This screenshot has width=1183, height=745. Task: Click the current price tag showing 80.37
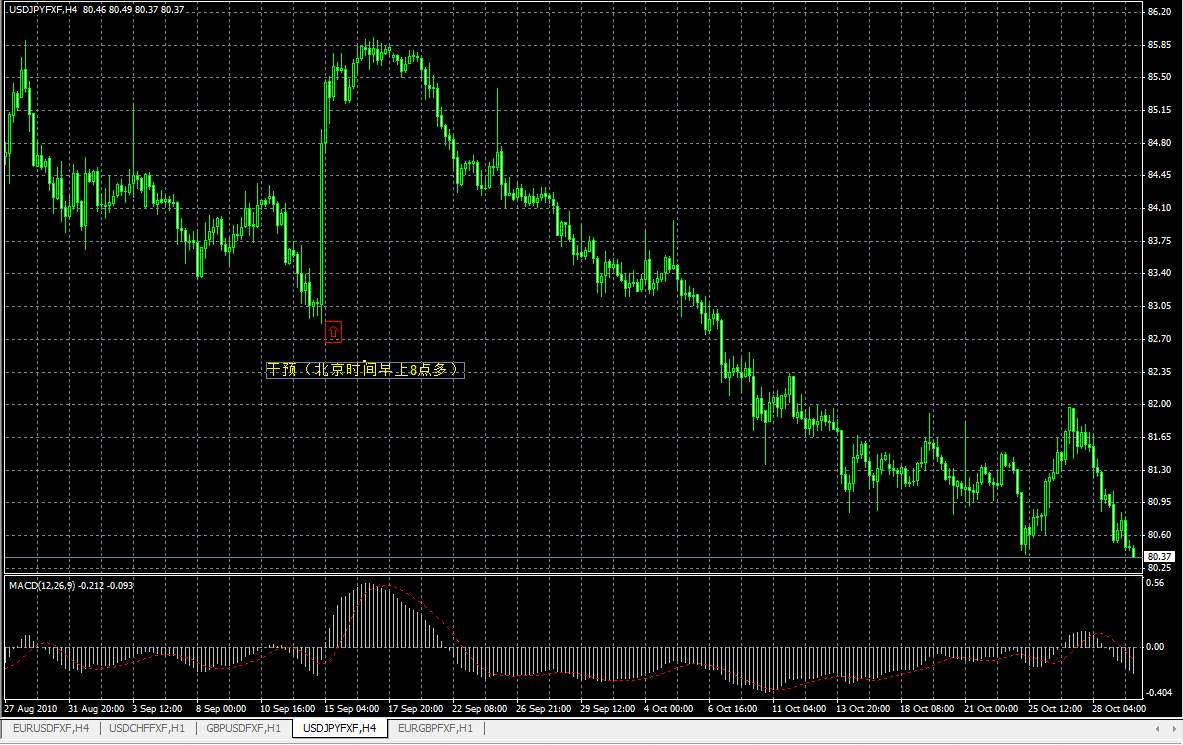(1159, 555)
